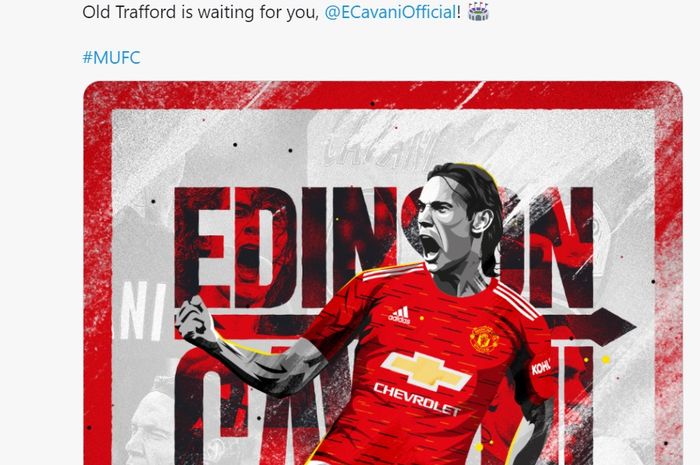This screenshot has width=700, height=465.
Task: Click the adidas logo on the shirt
Action: (x=399, y=315)
